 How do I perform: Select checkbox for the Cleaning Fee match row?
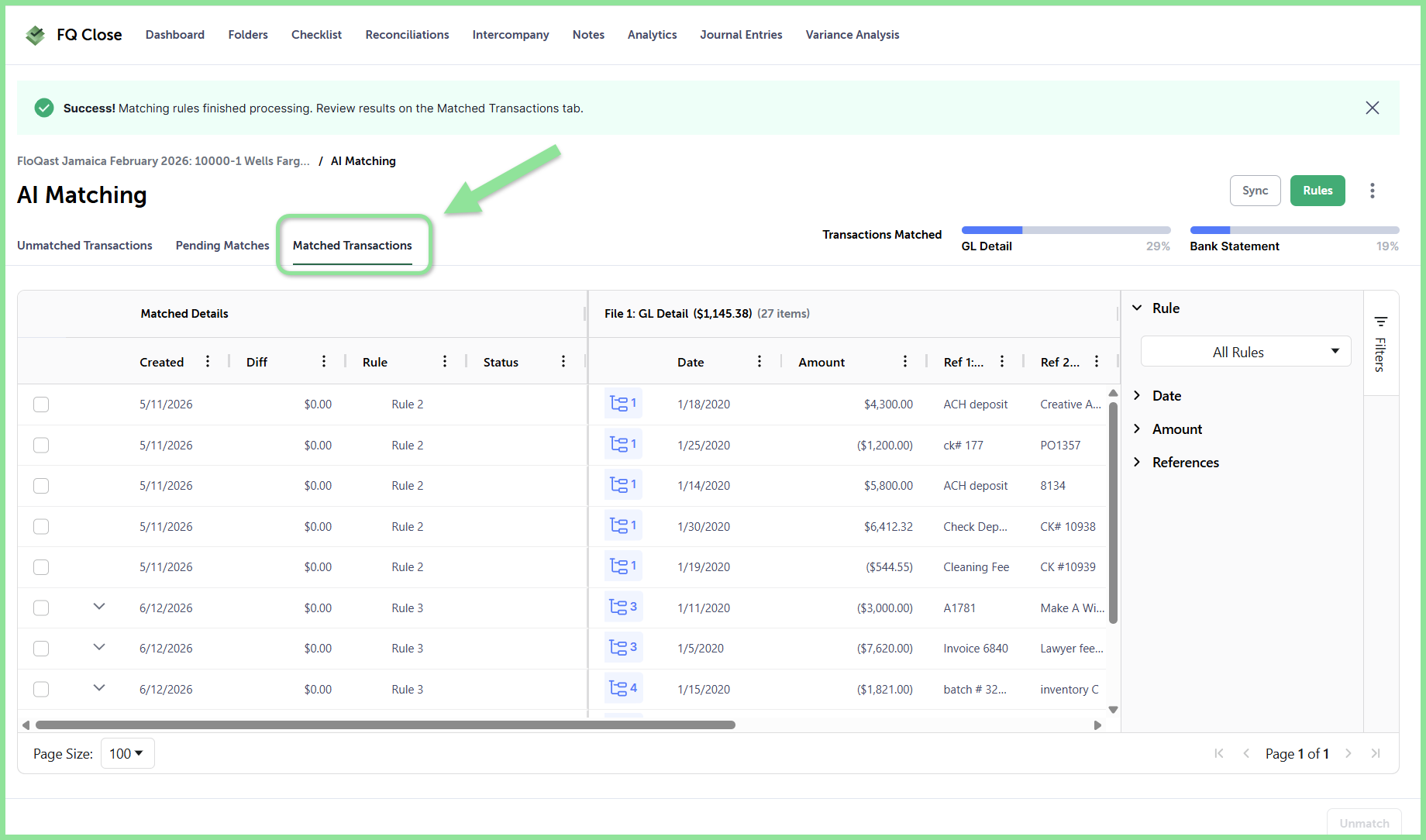coord(41,567)
